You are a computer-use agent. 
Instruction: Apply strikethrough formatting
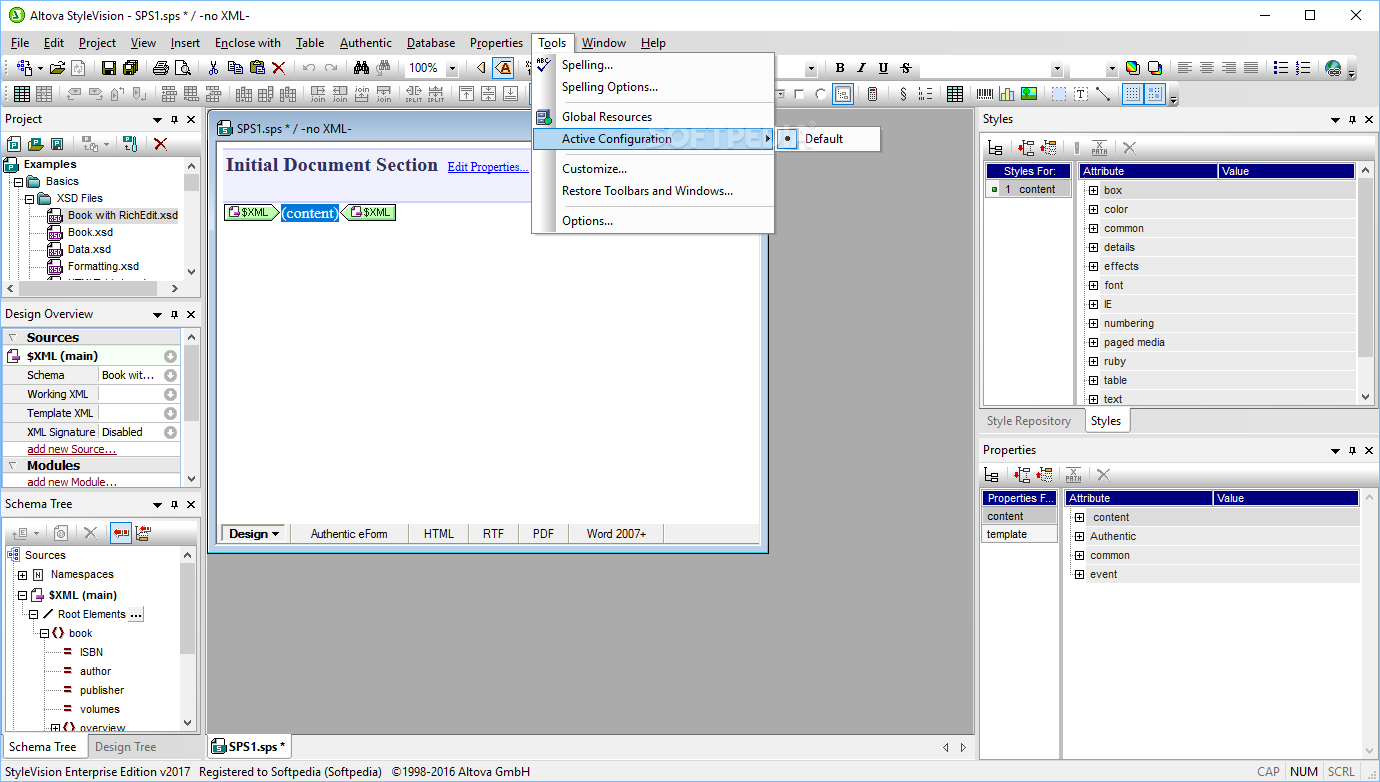pos(906,68)
